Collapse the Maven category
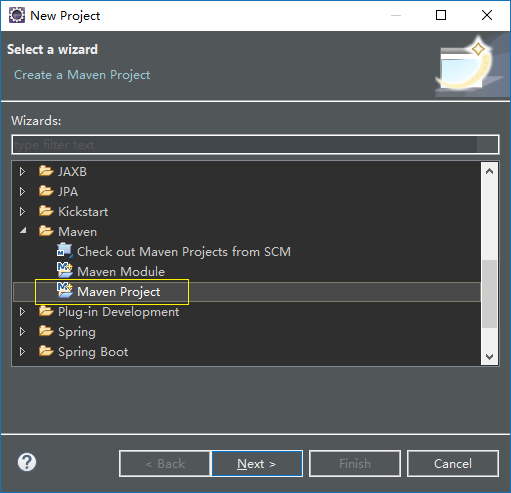The image size is (511, 493). [x=23, y=231]
